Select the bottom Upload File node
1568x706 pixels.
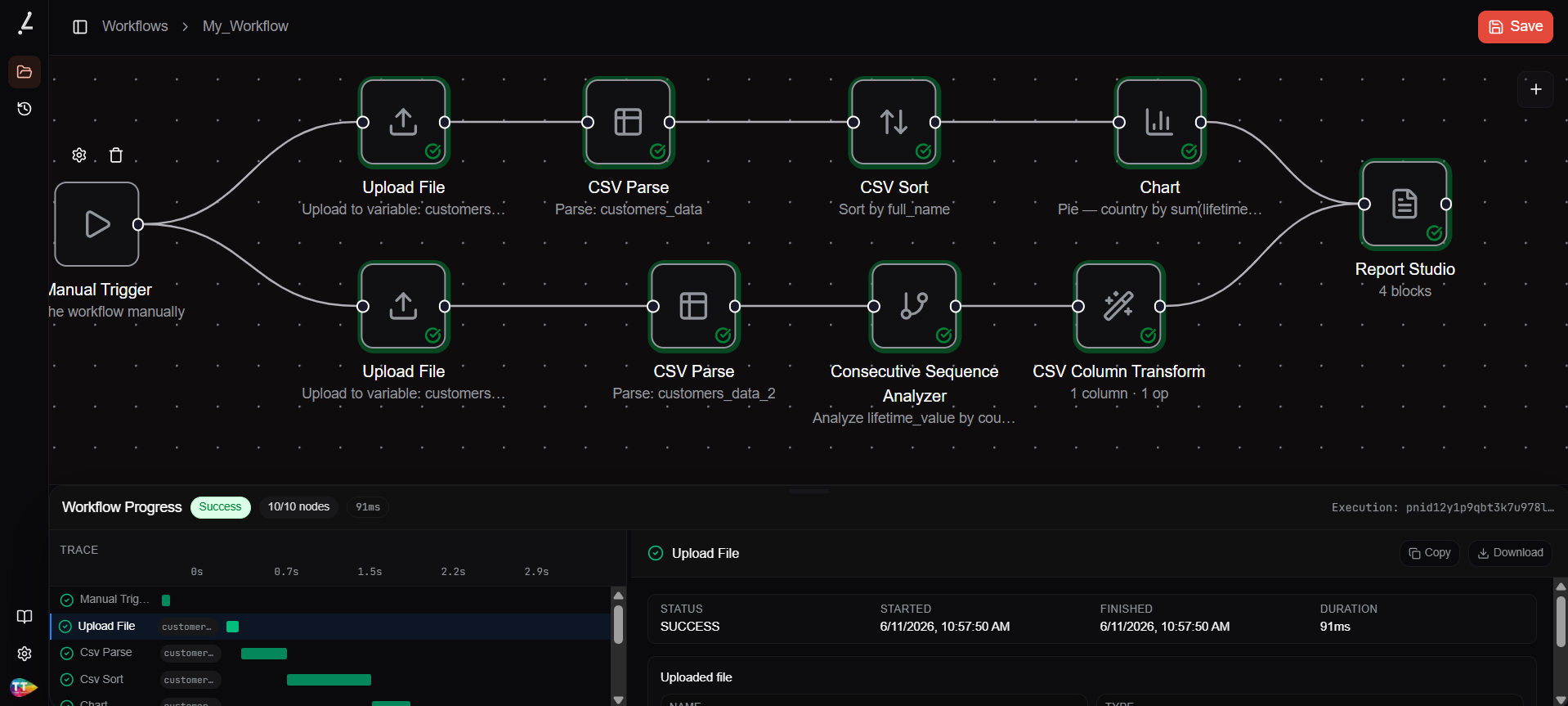(404, 306)
